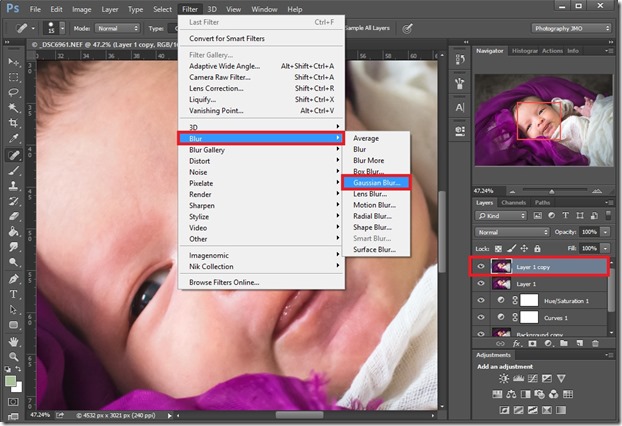The image size is (622, 426).
Task: Toggle lock position
Action: click(x=524, y=249)
